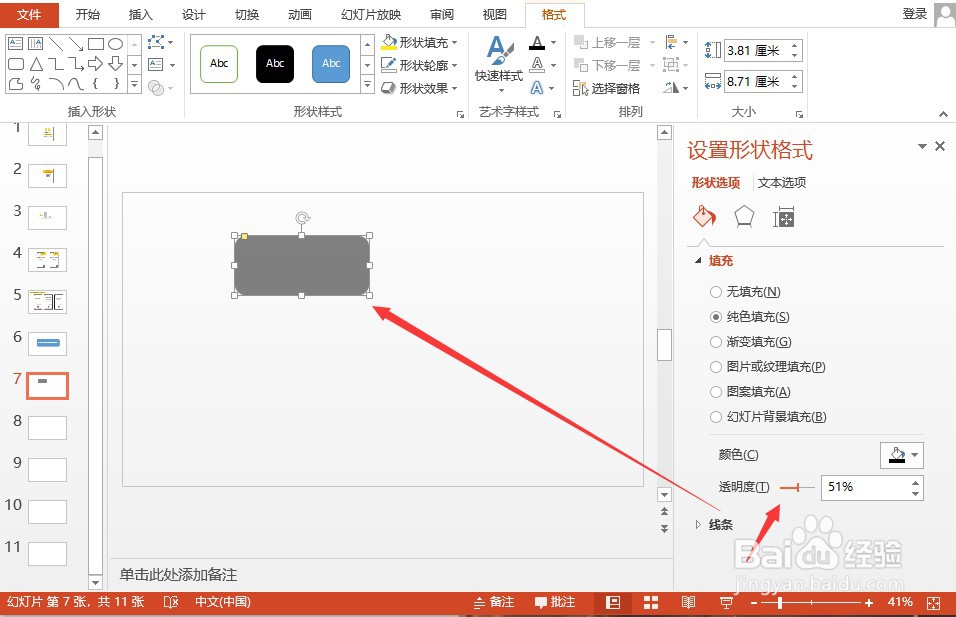Open the Shape Fill (形状填充) dropdown
Viewport: 956px width, 617px height.
click(419, 42)
